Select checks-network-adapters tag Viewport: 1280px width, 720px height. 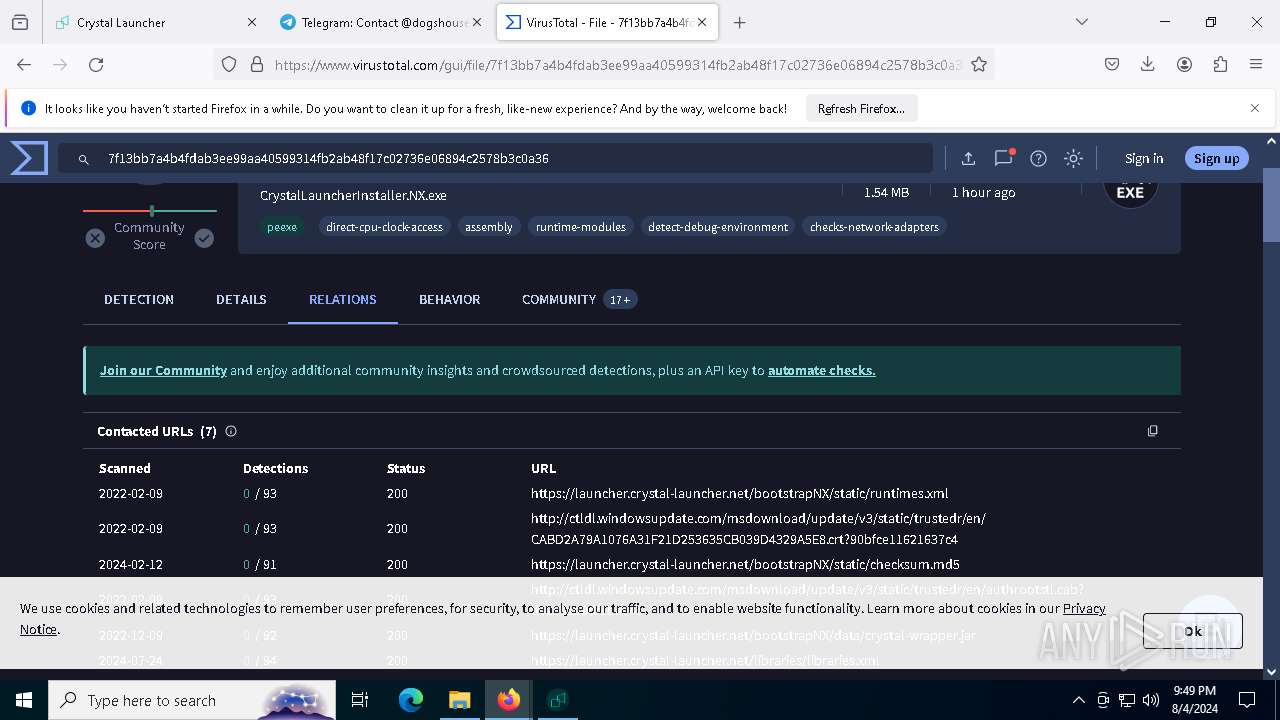coord(874,227)
